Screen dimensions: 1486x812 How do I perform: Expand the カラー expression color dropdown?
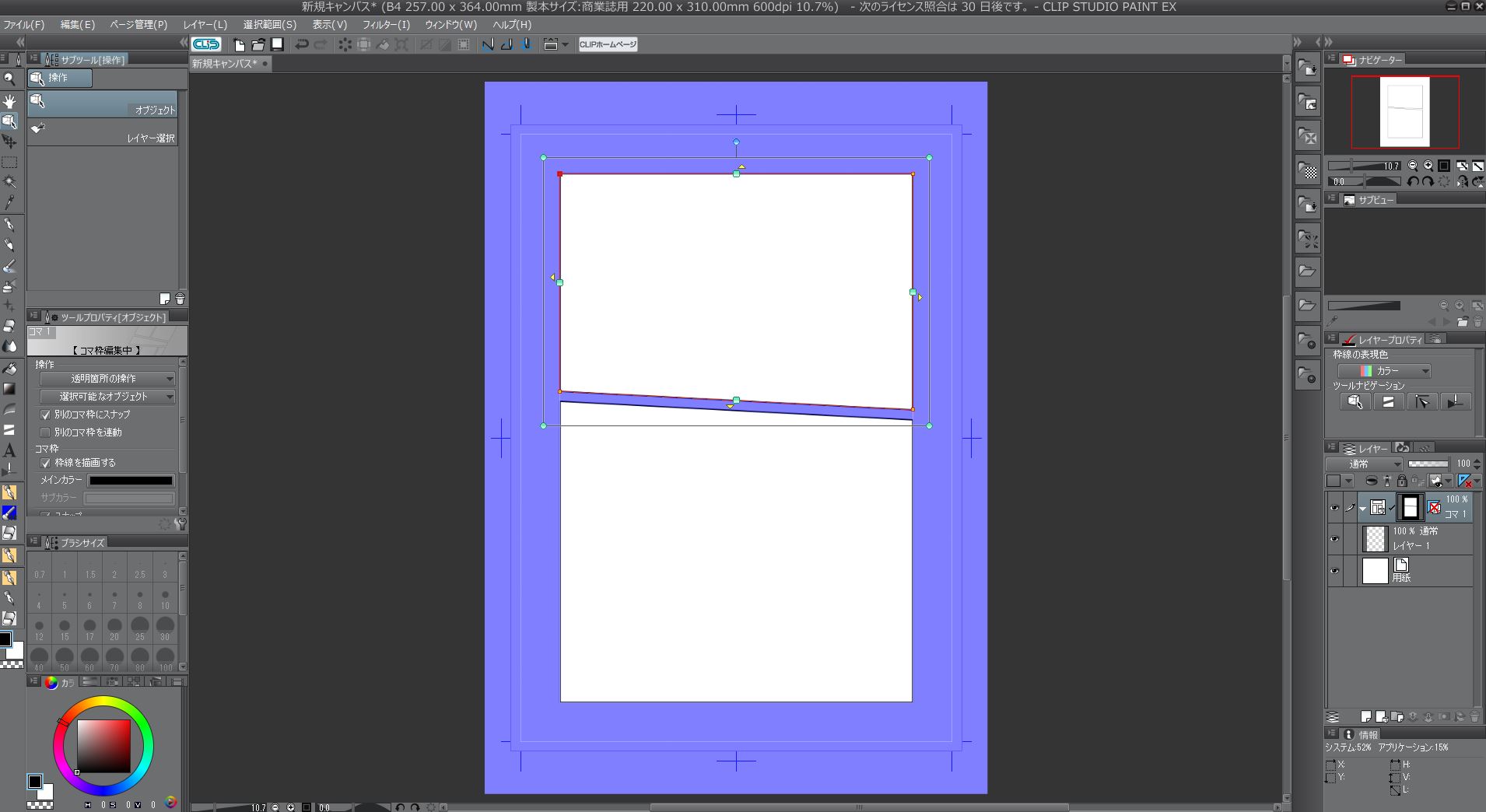point(1384,371)
